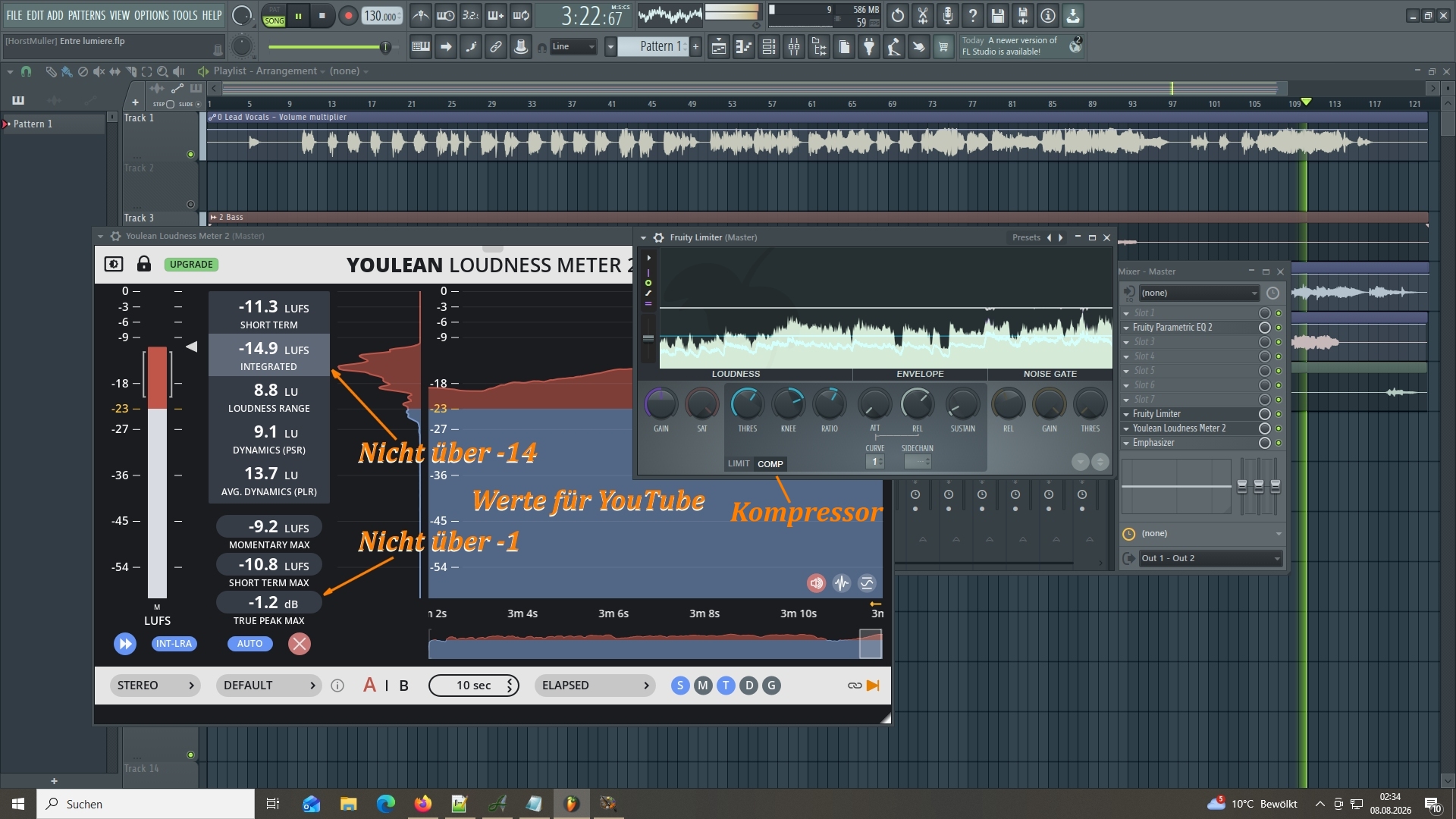Open the STEREO dropdown in Youlean
Image resolution: width=1456 pixels, height=819 pixels.
coord(155,686)
